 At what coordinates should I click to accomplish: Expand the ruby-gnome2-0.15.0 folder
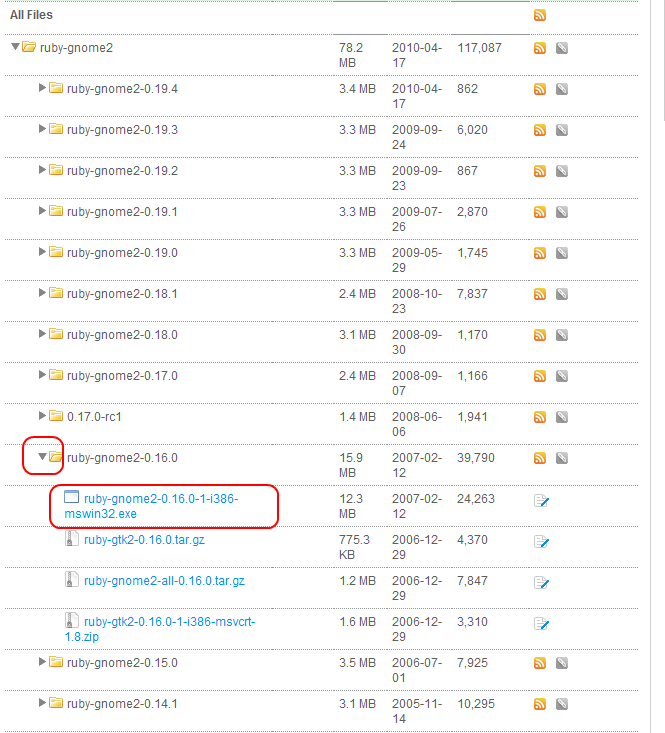pyautogui.click(x=42, y=661)
